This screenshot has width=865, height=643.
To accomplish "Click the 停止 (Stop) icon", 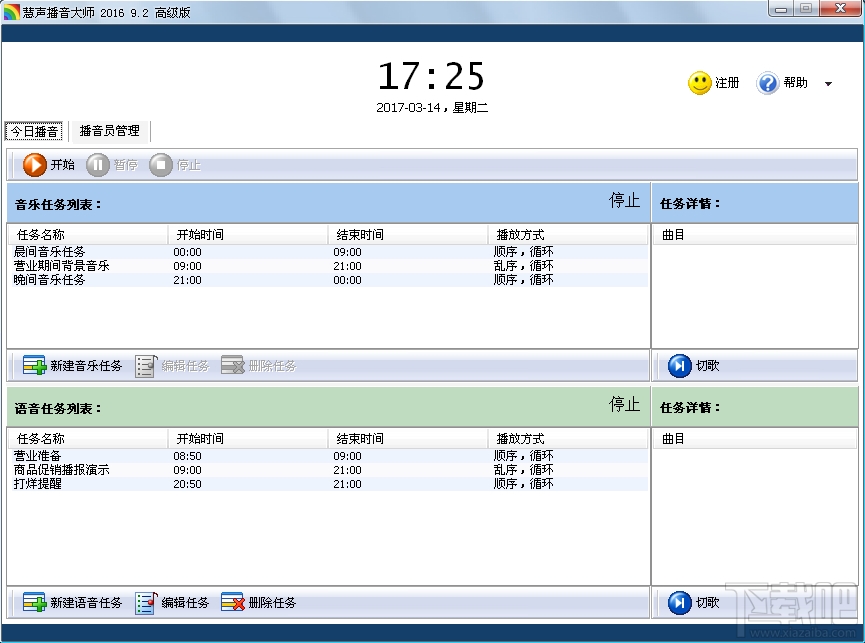I will (162, 165).
